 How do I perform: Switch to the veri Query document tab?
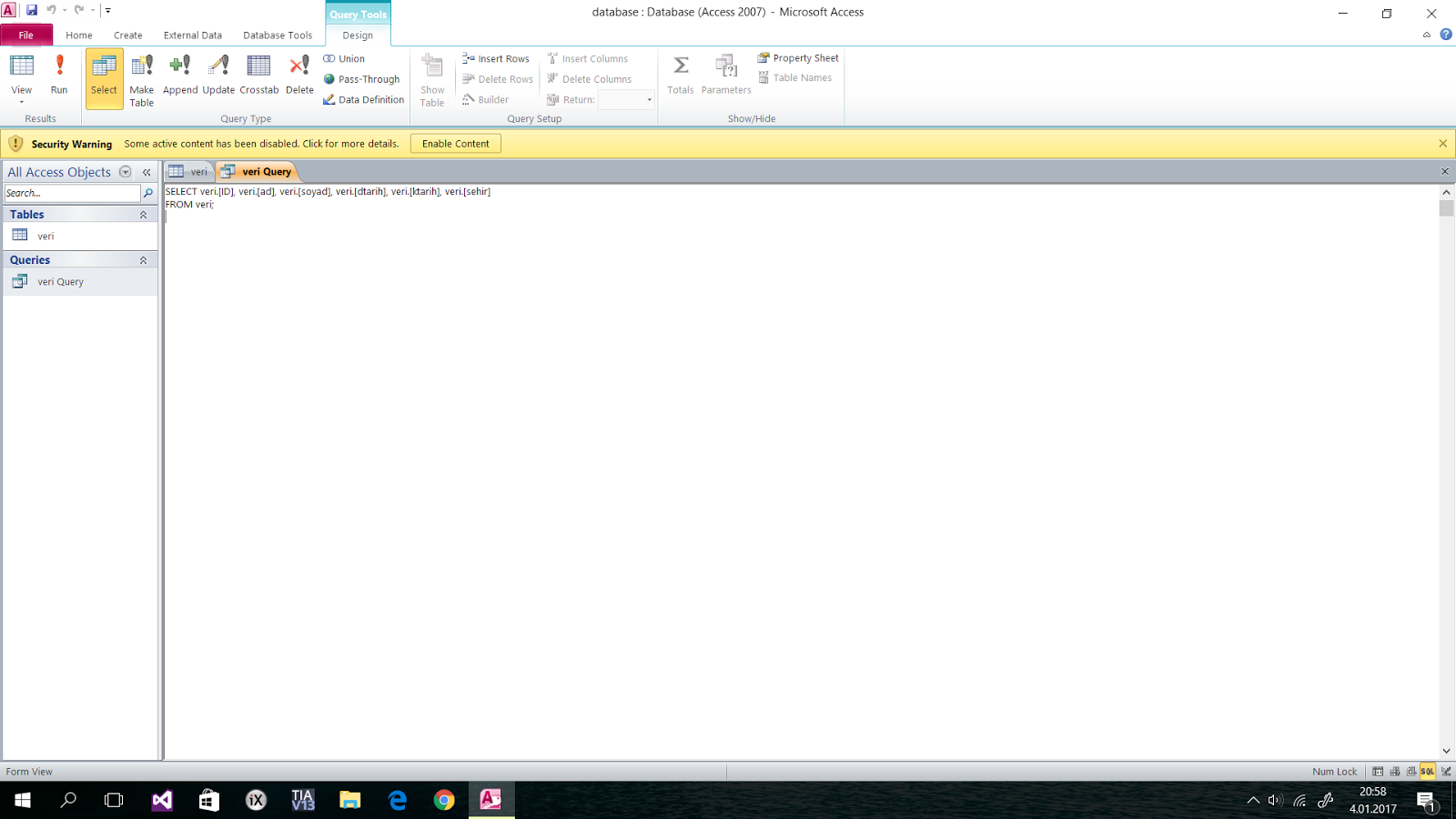click(x=258, y=171)
